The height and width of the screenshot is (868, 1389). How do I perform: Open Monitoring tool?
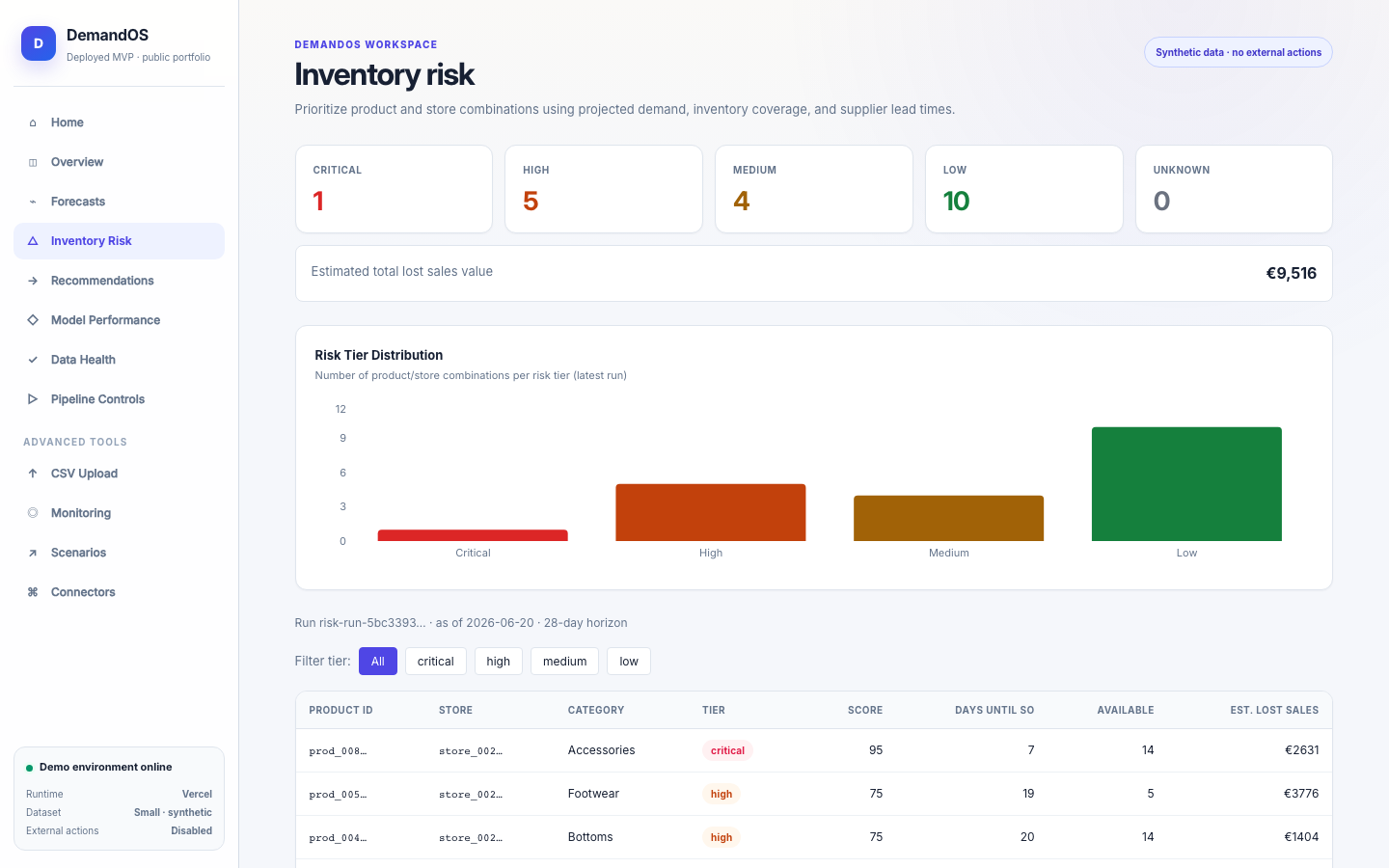(x=119, y=513)
